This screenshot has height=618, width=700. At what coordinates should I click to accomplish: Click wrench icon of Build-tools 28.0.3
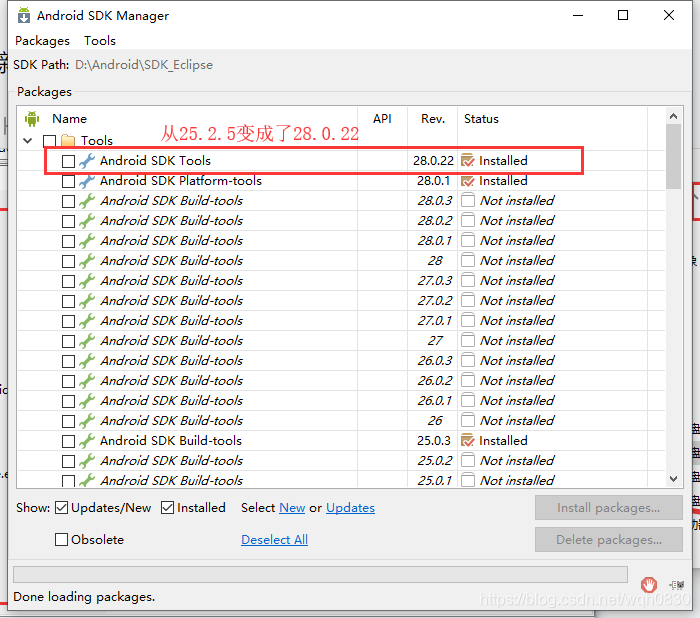[x=87, y=201]
